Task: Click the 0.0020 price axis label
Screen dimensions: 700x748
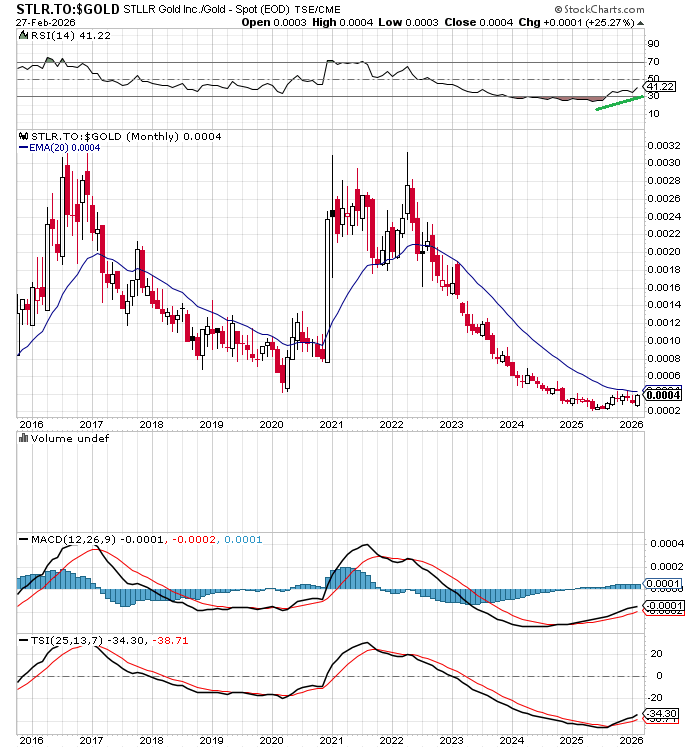Action: pyautogui.click(x=664, y=251)
